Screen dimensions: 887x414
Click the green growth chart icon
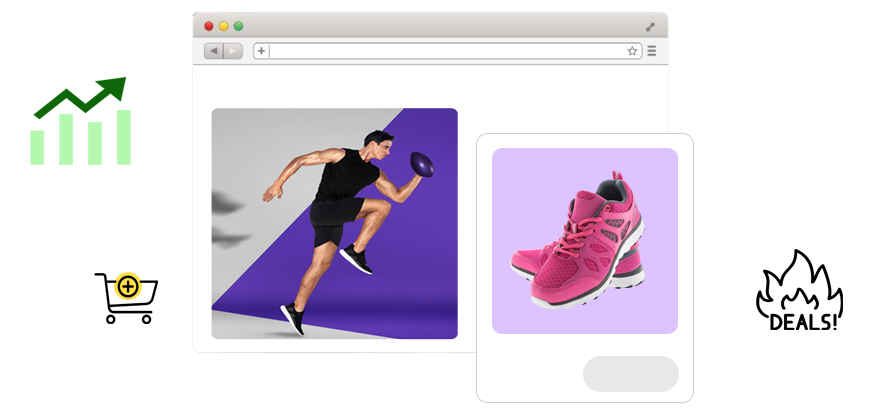click(x=80, y=121)
